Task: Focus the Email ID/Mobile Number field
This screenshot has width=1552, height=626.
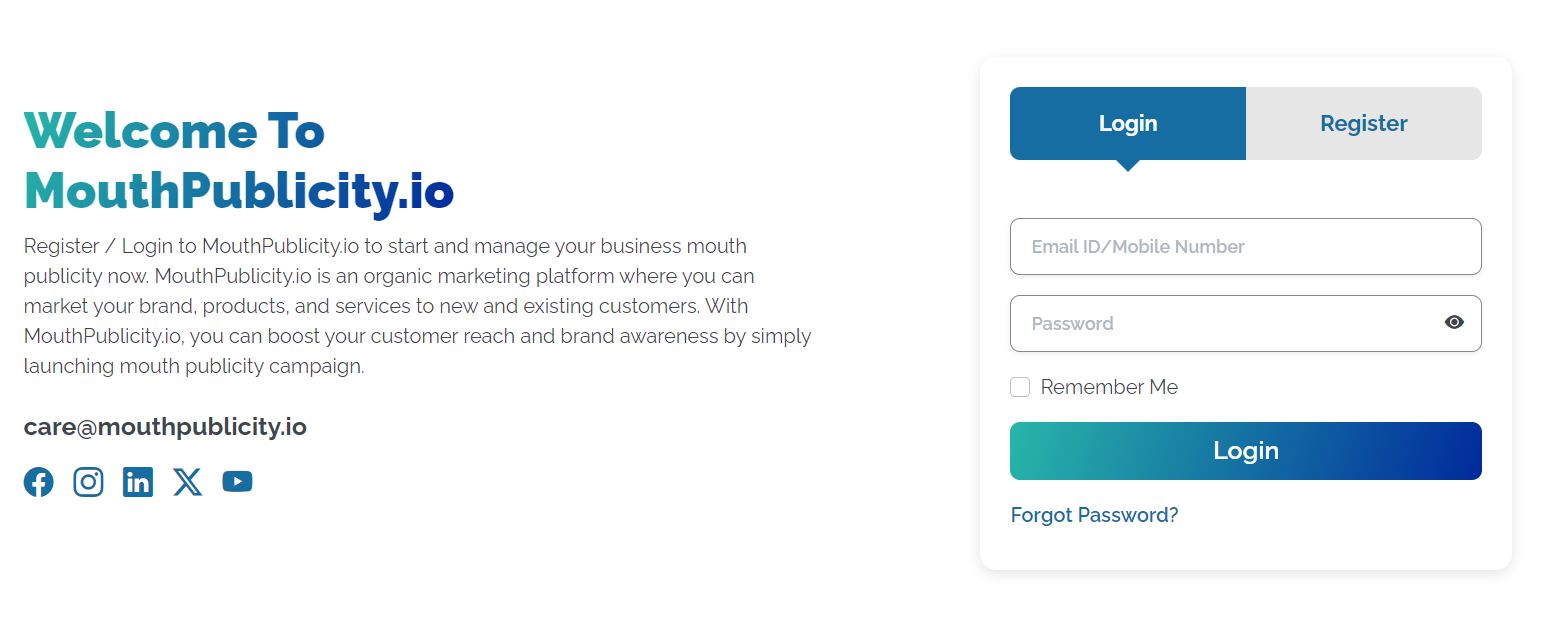Action: click(1246, 246)
